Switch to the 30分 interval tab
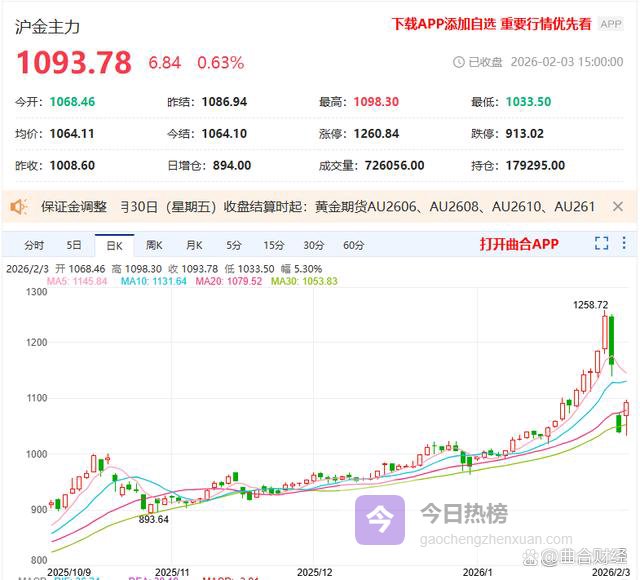 pos(313,245)
